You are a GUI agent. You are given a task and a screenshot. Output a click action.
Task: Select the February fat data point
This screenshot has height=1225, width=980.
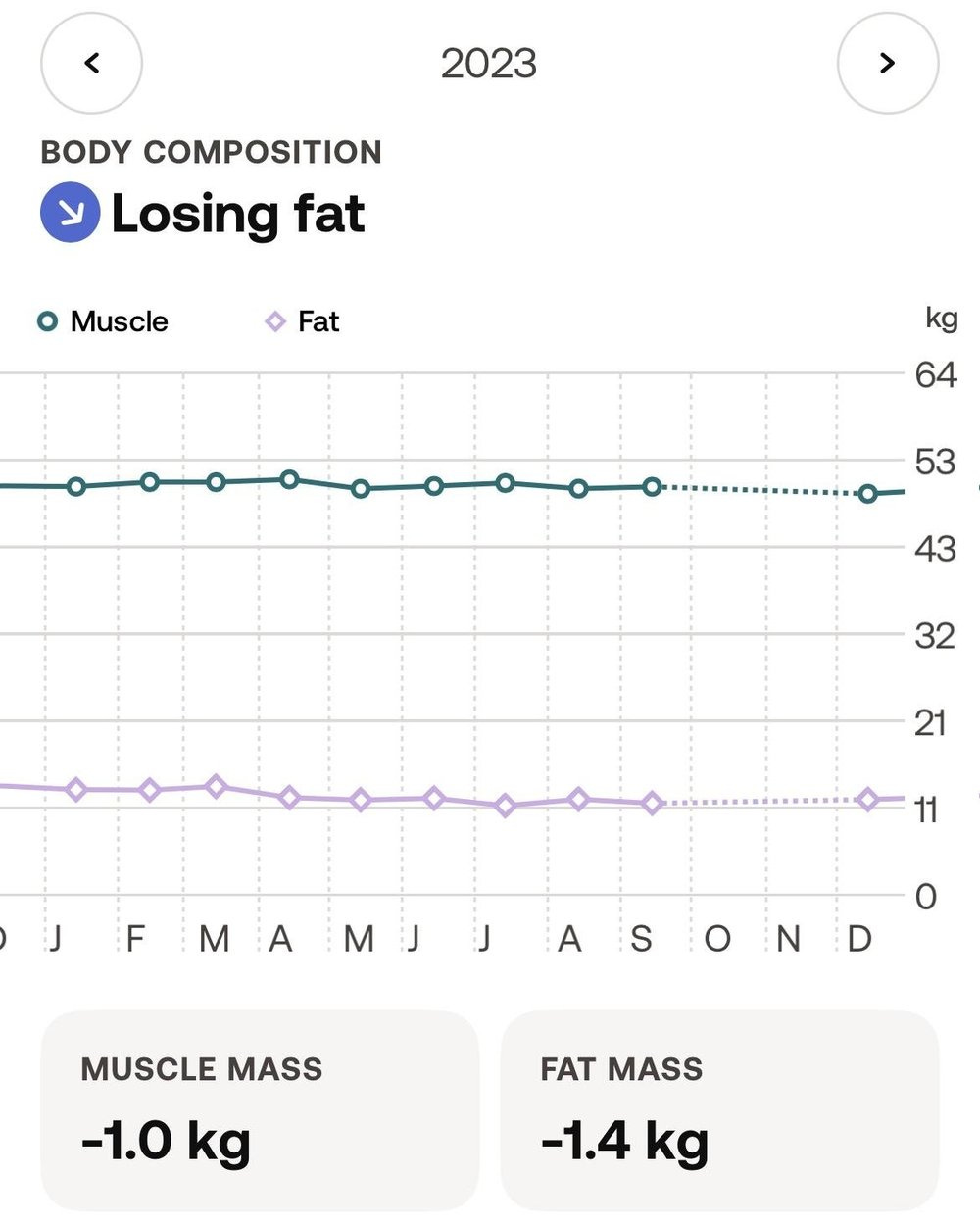tap(150, 790)
